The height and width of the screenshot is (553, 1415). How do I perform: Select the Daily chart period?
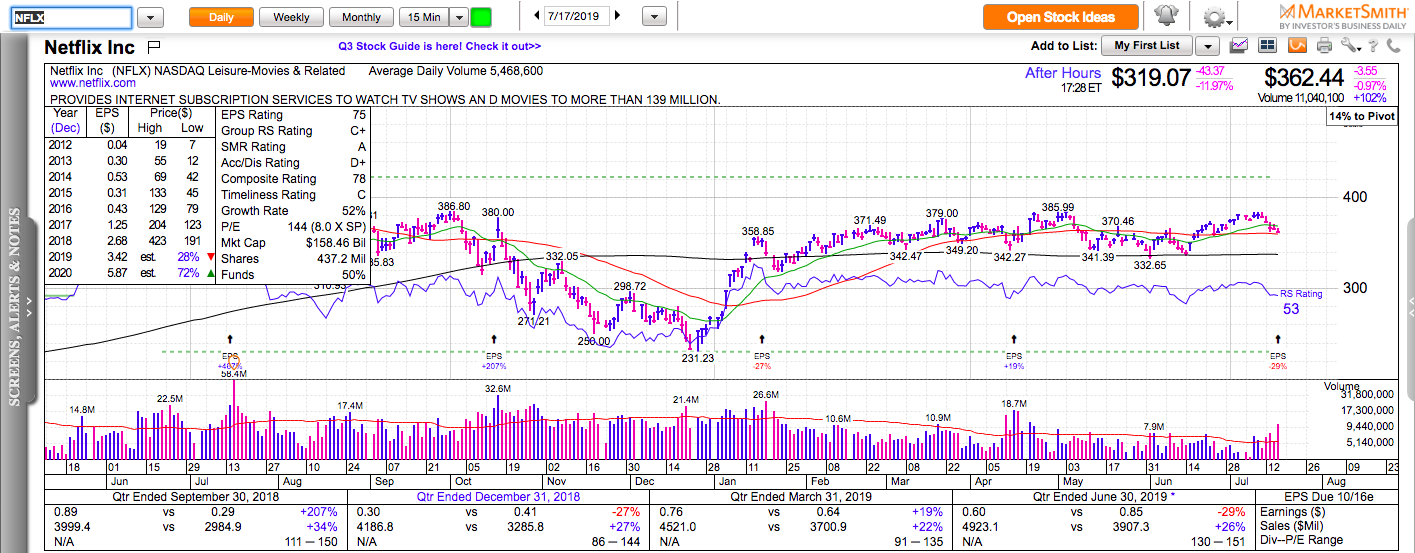click(221, 17)
